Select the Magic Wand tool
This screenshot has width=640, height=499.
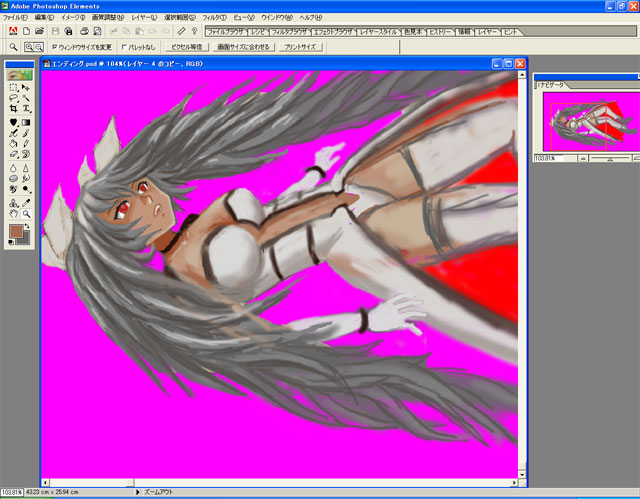click(26, 98)
